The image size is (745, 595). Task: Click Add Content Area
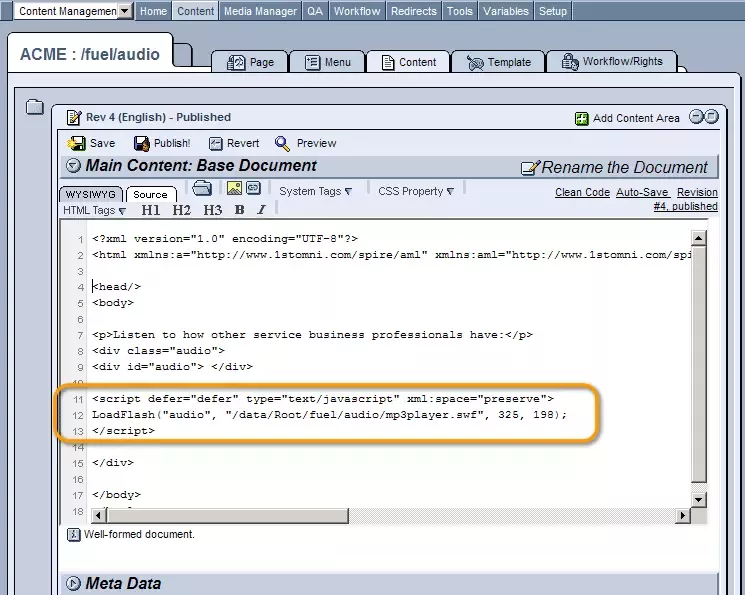click(636, 118)
